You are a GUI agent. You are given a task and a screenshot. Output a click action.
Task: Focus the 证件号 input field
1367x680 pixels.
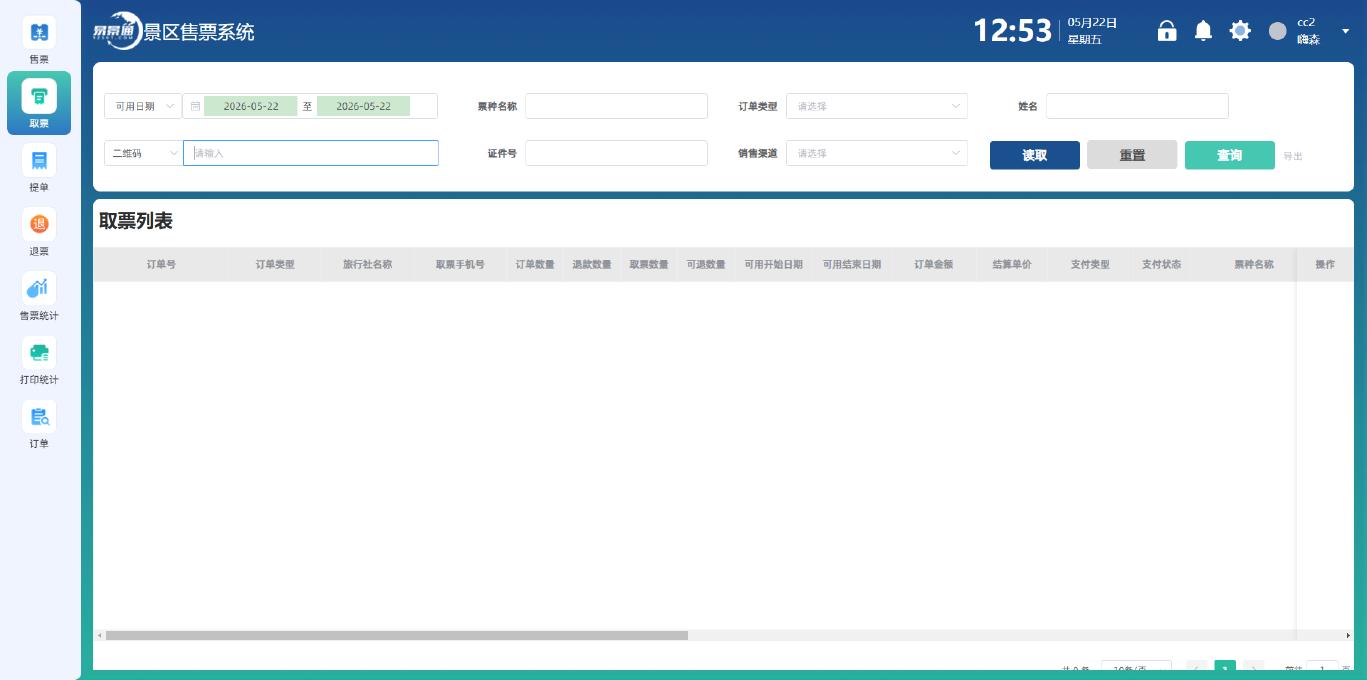(616, 153)
